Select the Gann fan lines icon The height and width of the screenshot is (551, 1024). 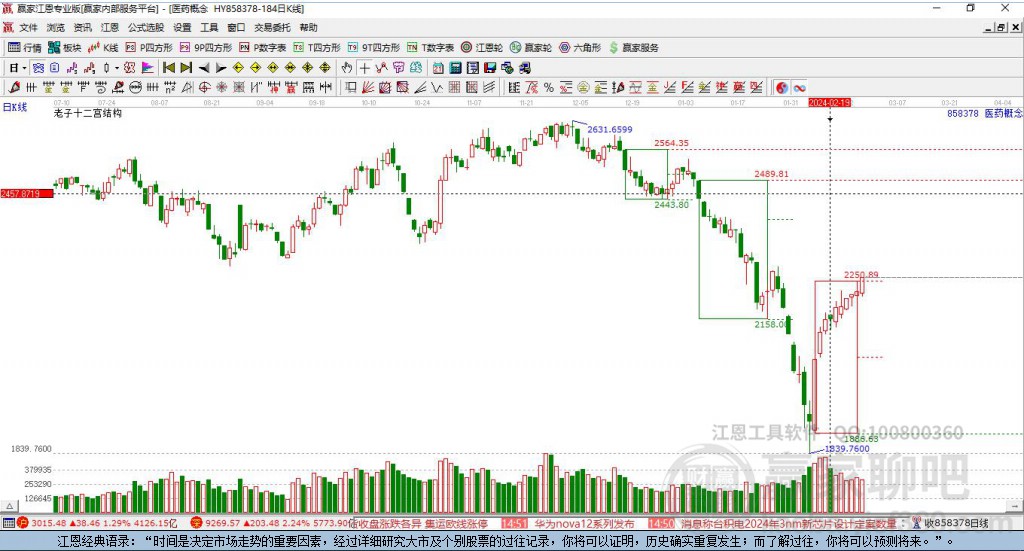(368, 87)
